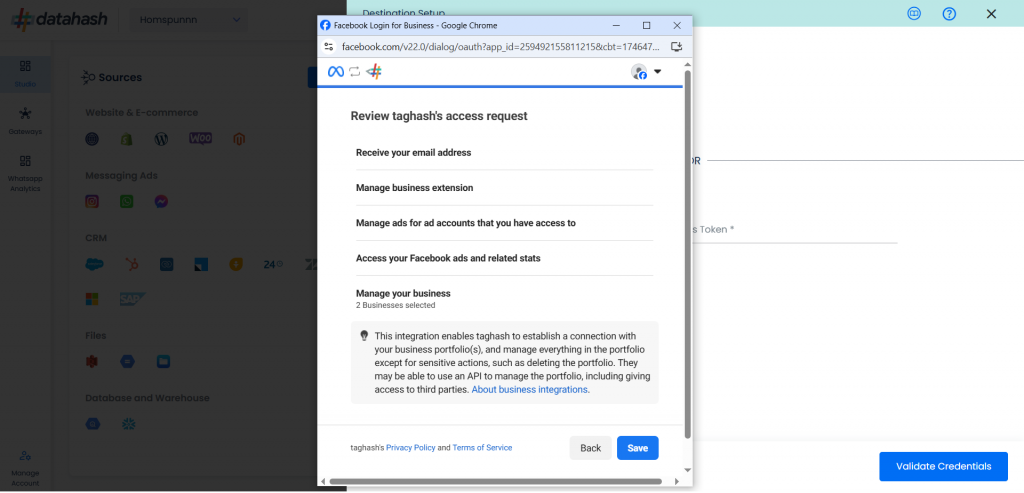Maximize the Facebook Login popup window

[647, 25]
